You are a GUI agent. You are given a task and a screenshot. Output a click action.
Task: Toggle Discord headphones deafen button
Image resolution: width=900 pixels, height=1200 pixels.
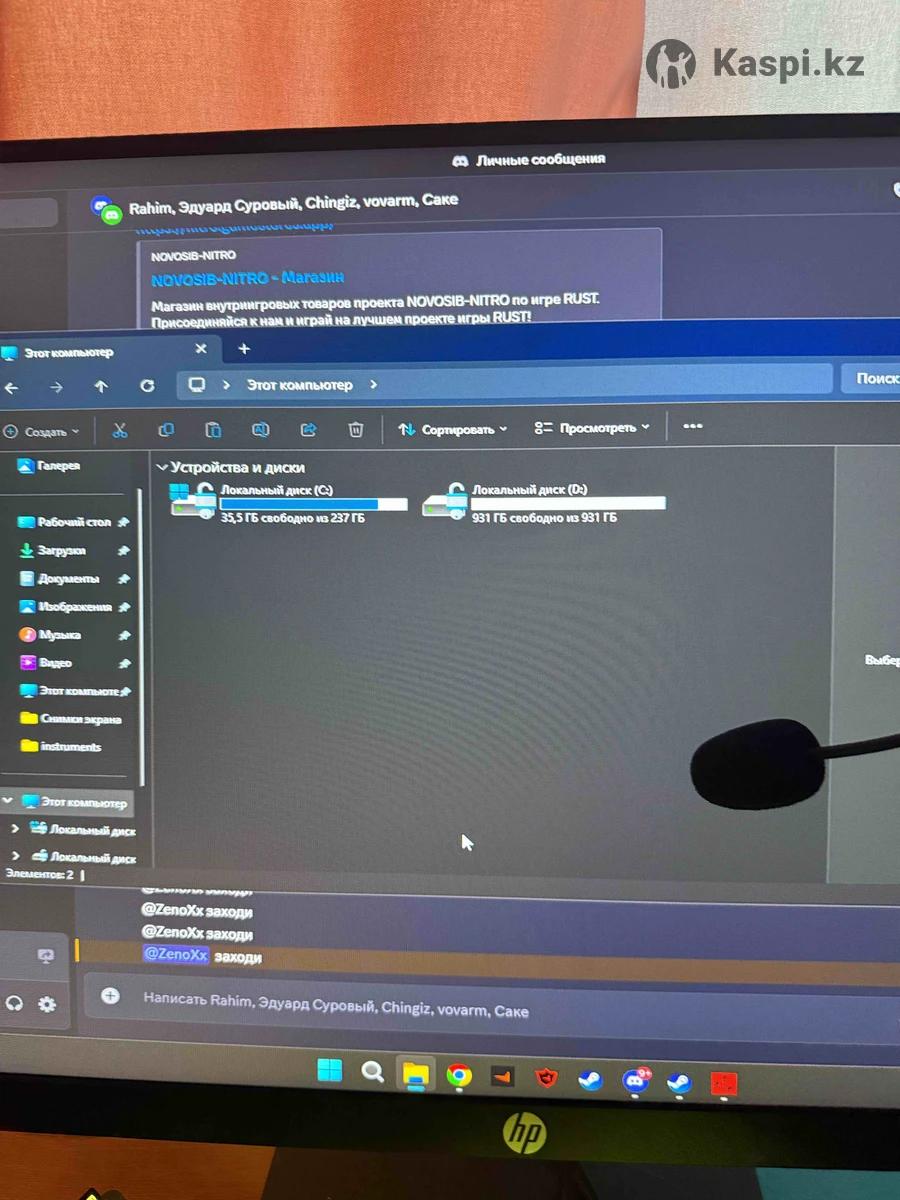coord(14,1003)
